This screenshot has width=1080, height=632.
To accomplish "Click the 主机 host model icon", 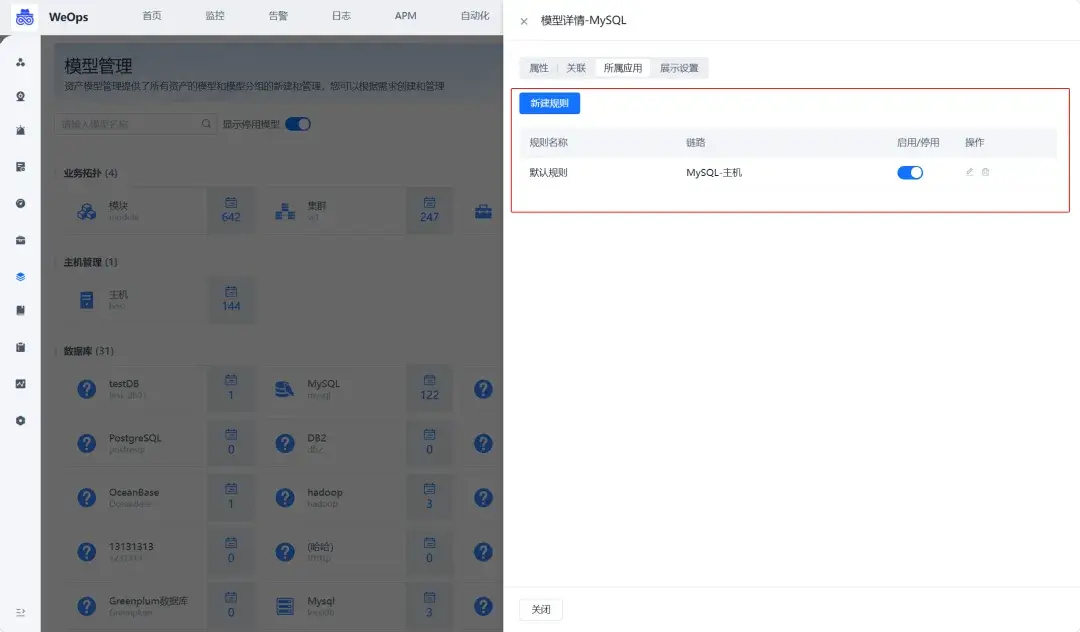I will point(85,299).
